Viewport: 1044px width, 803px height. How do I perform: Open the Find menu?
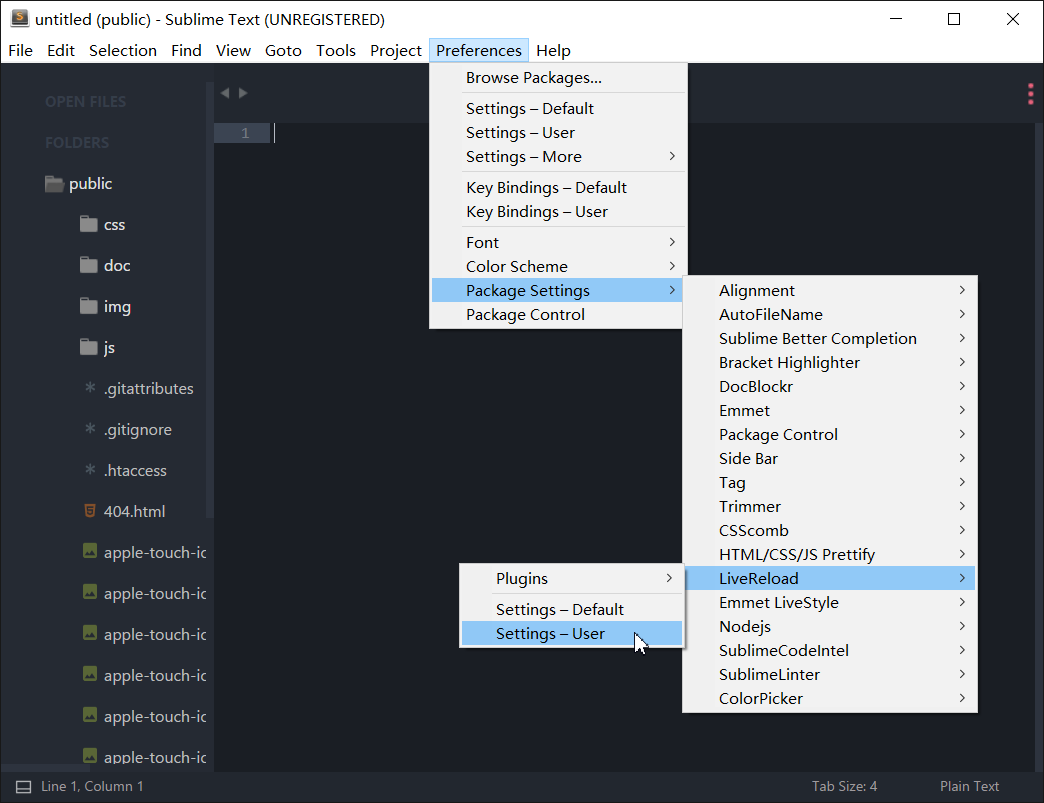pyautogui.click(x=186, y=51)
